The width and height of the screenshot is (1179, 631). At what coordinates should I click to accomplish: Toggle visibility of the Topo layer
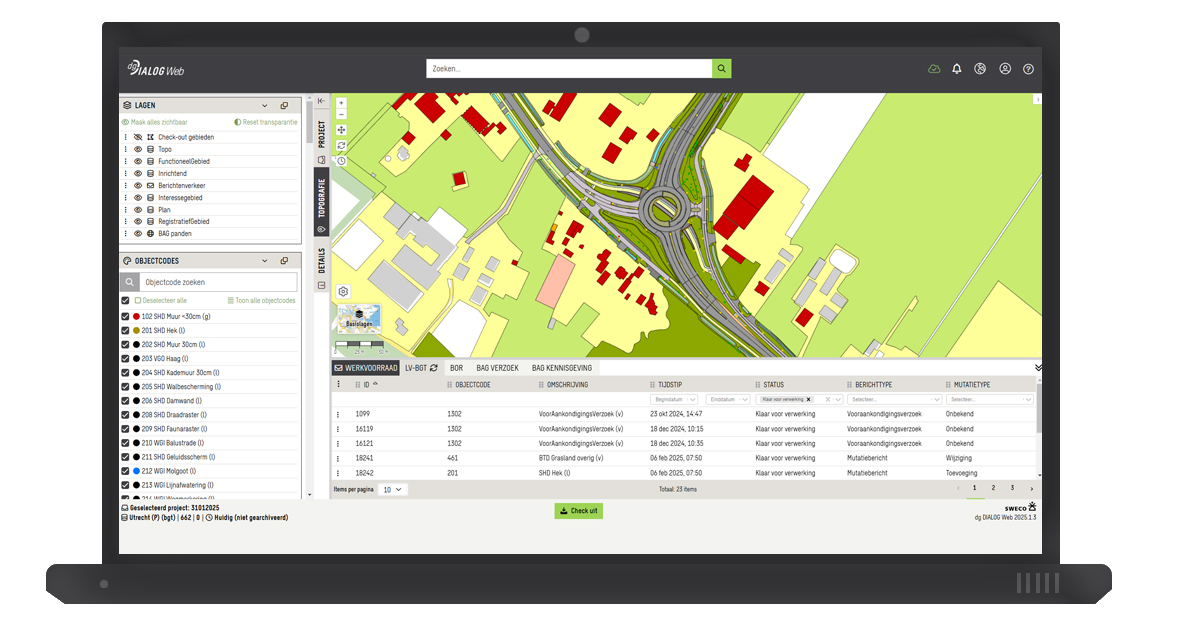pos(138,149)
